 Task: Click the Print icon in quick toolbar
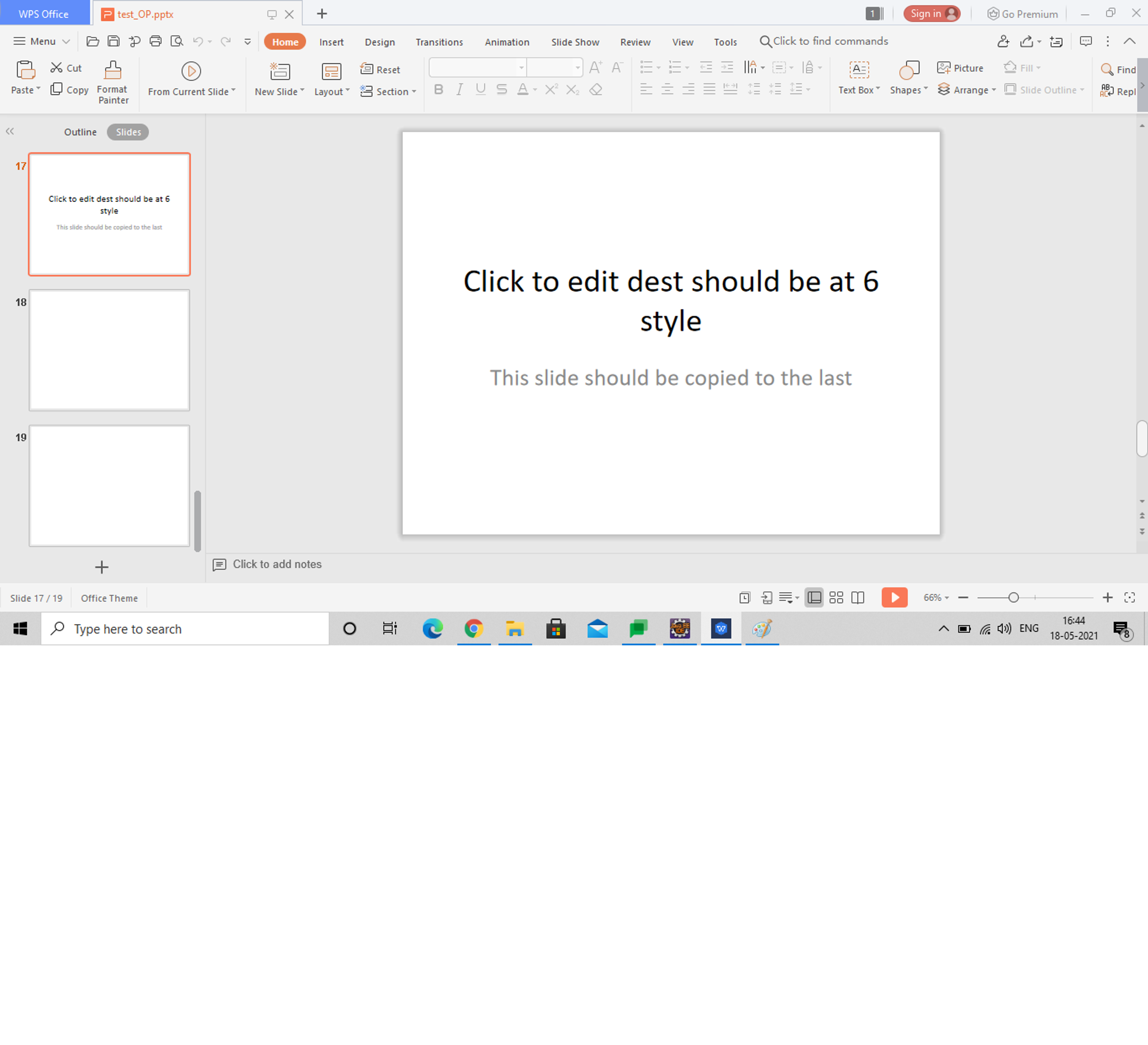(155, 41)
